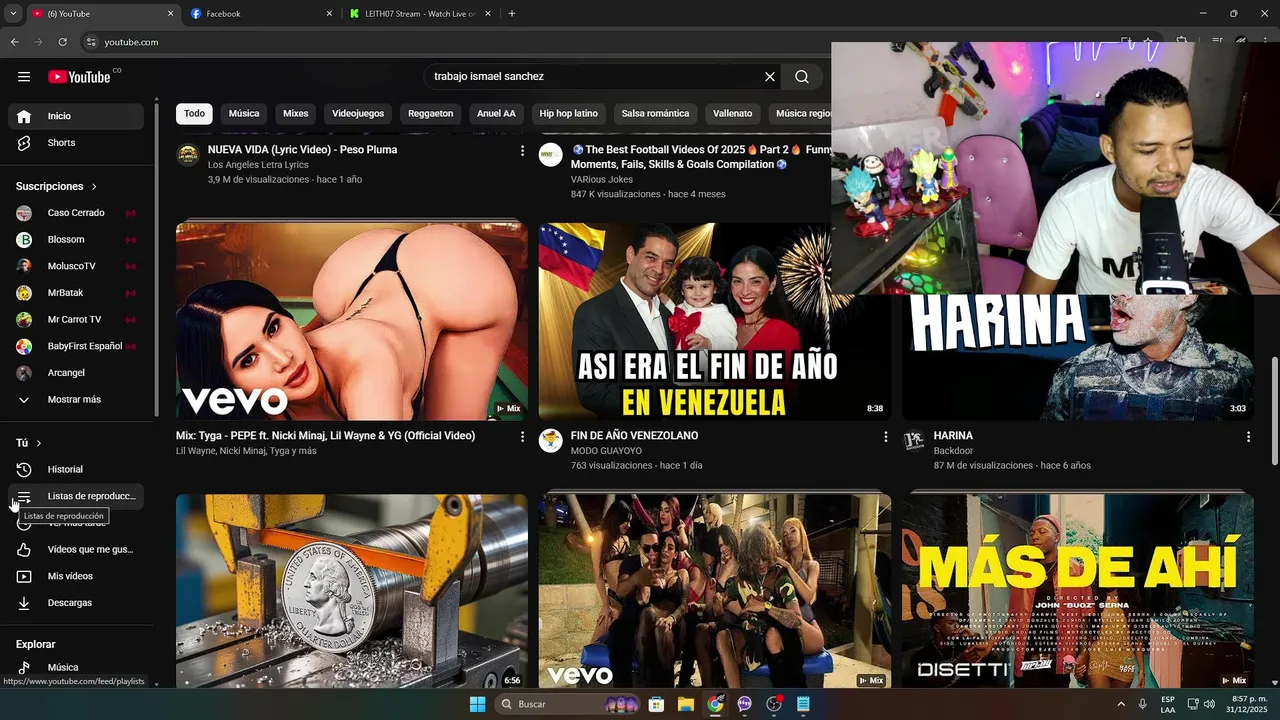Image resolution: width=1280 pixels, height=720 pixels.
Task: Open Historial in the sidebar
Action: (x=76, y=470)
